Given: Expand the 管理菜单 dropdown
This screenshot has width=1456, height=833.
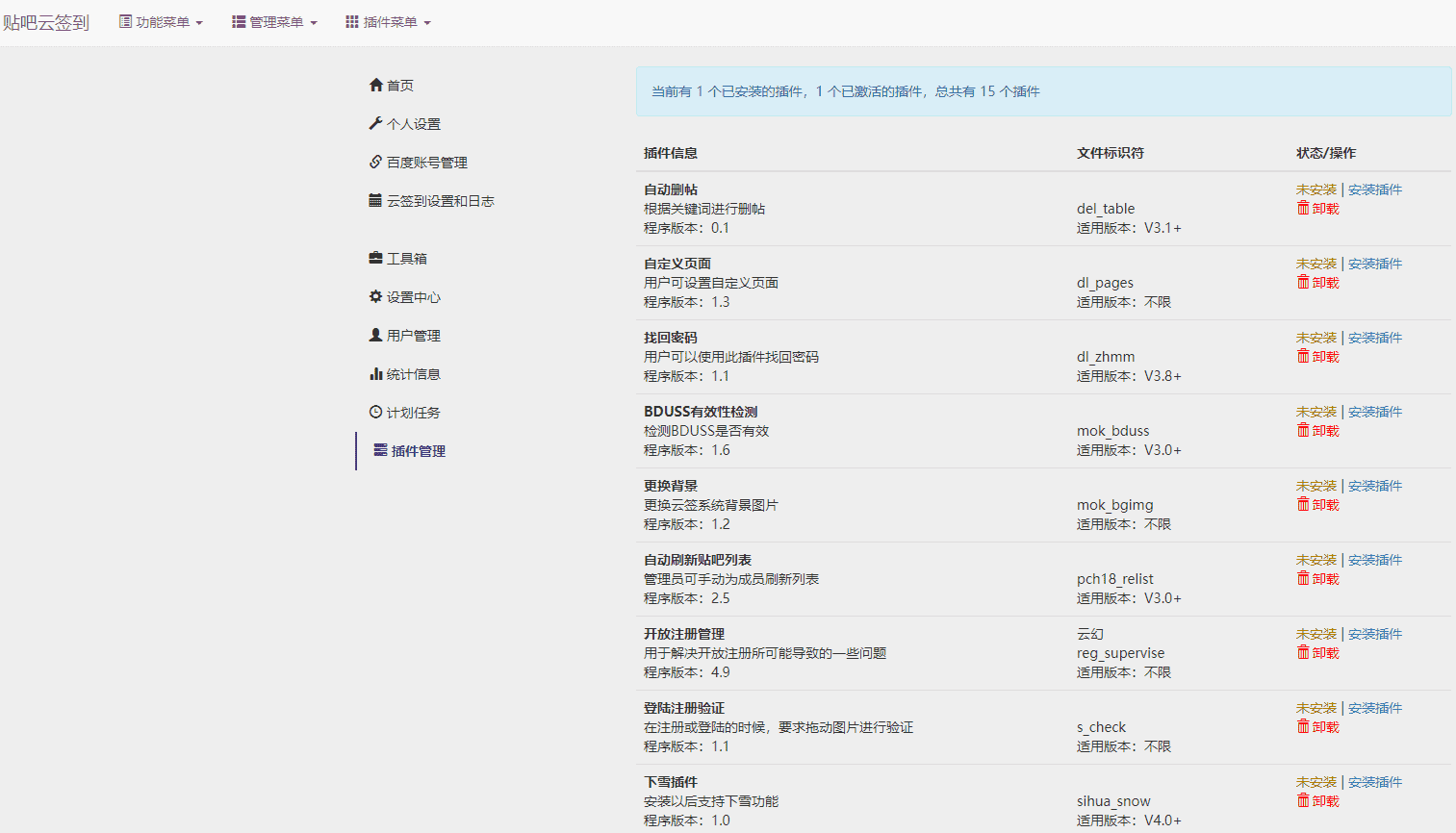Looking at the screenshot, I should pos(274,21).
